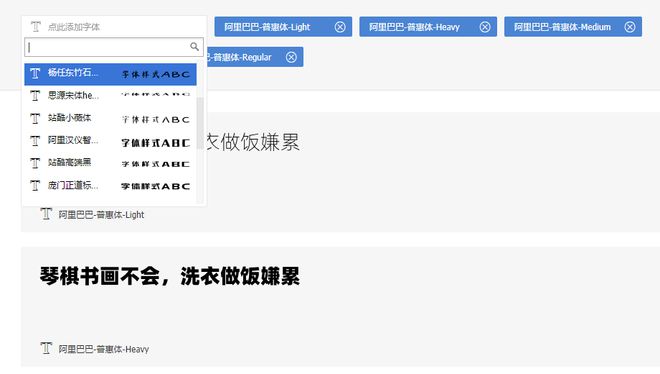Pick the 站酷高端黑 font entry
The width and height of the screenshot is (660, 374).
click(110, 163)
